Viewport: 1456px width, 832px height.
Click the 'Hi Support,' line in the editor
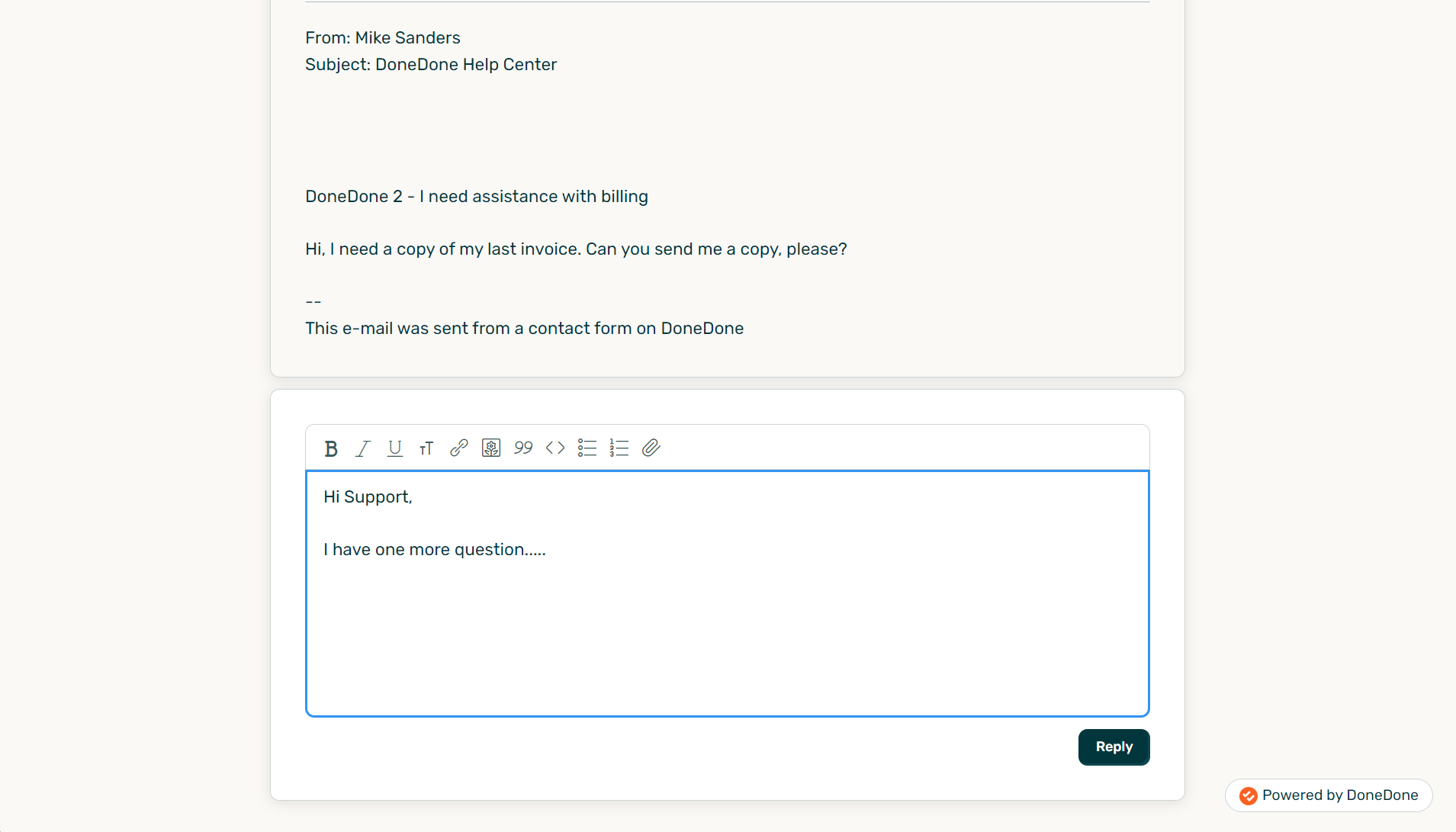[x=368, y=496]
